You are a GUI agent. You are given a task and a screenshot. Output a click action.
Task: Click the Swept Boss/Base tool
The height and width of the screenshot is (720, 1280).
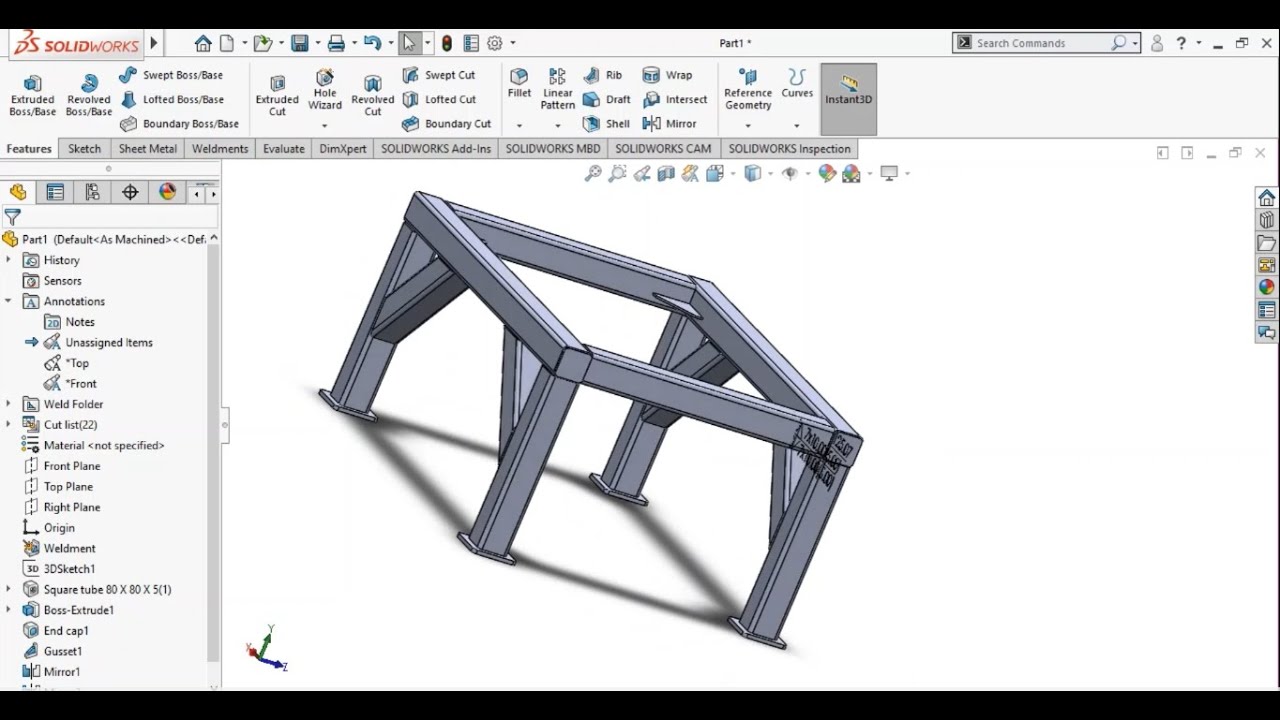[170, 75]
